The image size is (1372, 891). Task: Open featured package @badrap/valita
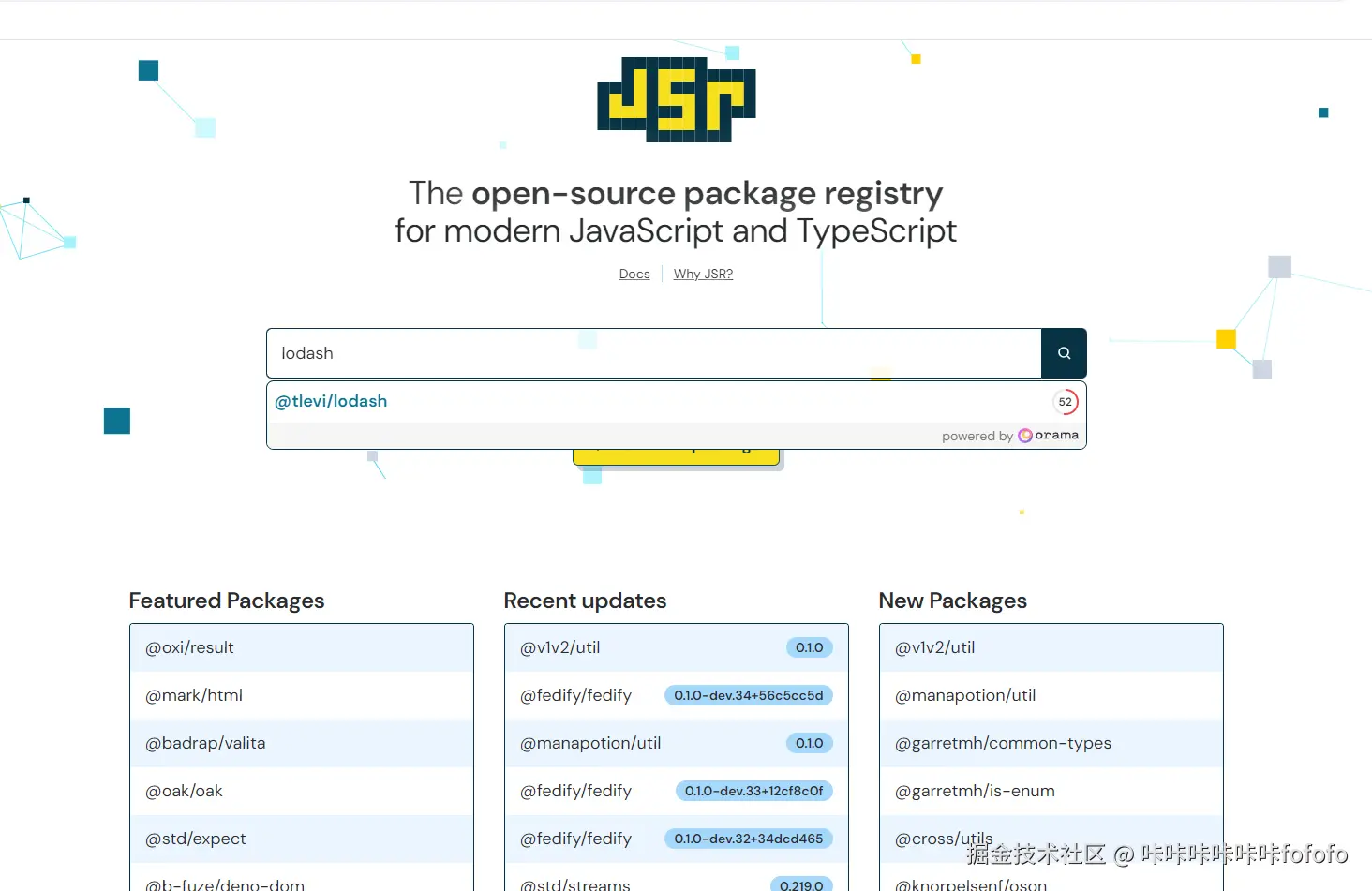tap(302, 743)
